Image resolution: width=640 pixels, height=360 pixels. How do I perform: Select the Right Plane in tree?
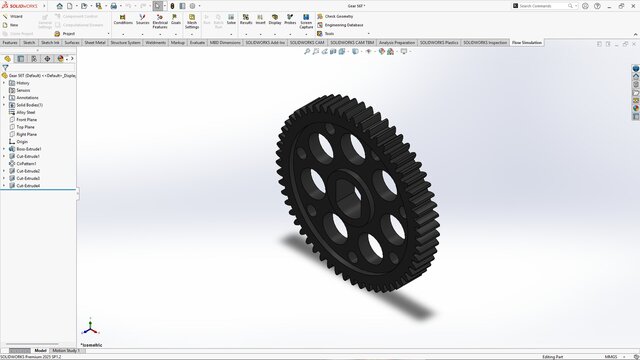point(24,134)
